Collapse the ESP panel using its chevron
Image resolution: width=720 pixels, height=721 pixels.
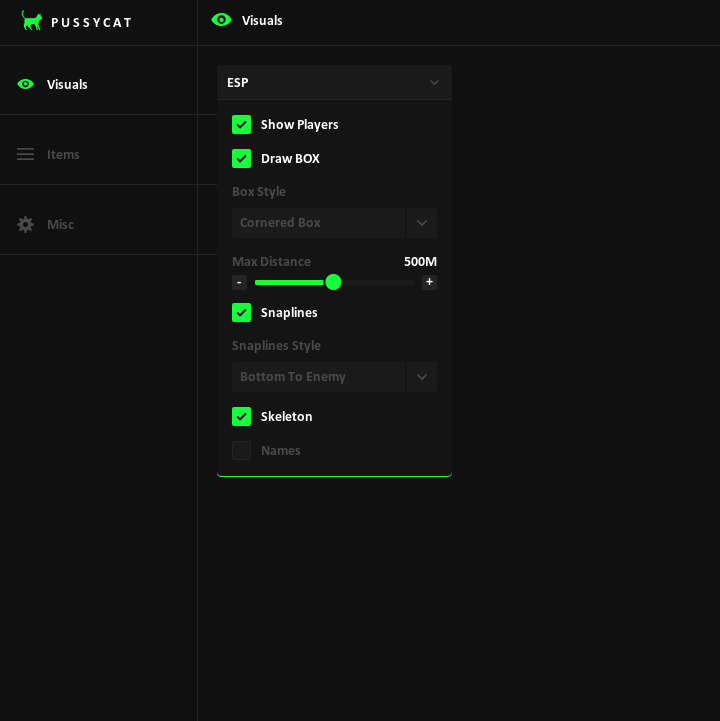point(434,83)
